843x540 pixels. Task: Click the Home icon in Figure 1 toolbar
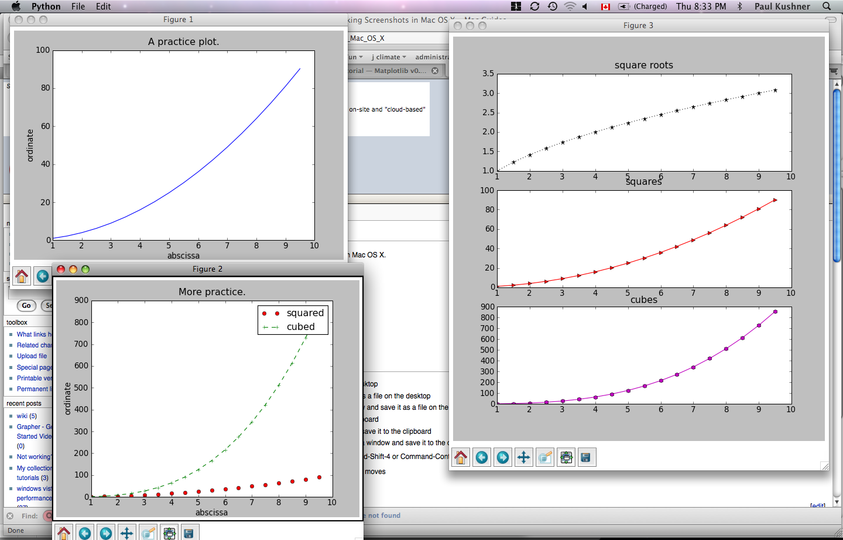coord(21,276)
